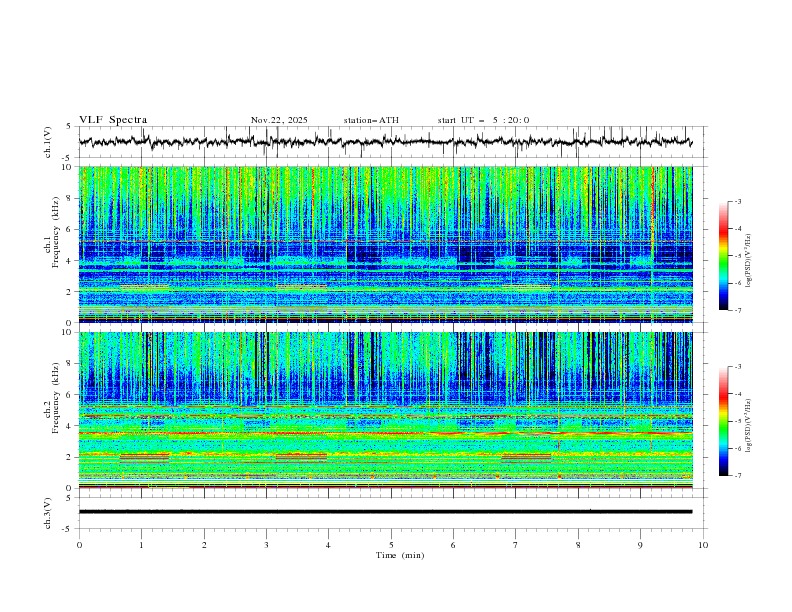Click the time axis tick label "9"
The height and width of the screenshot is (612, 792).
(640, 545)
